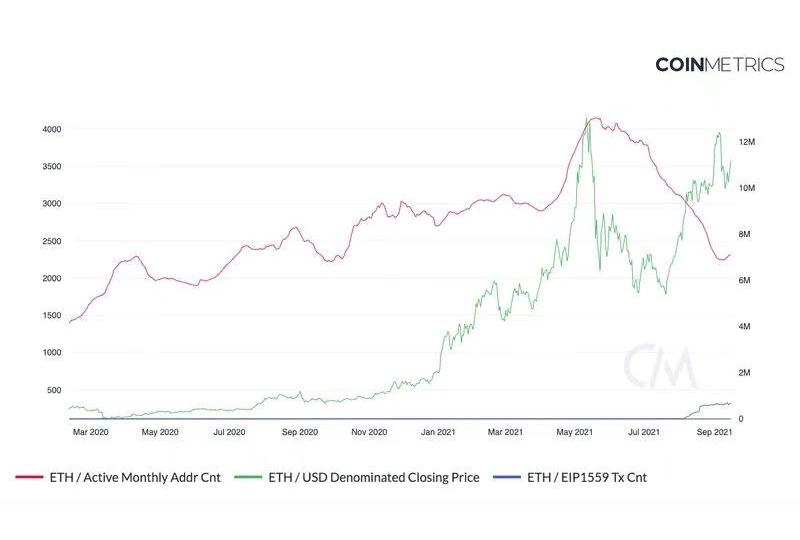Select the Jan 2021 x-axis label
The width and height of the screenshot is (800, 540).
click(439, 432)
